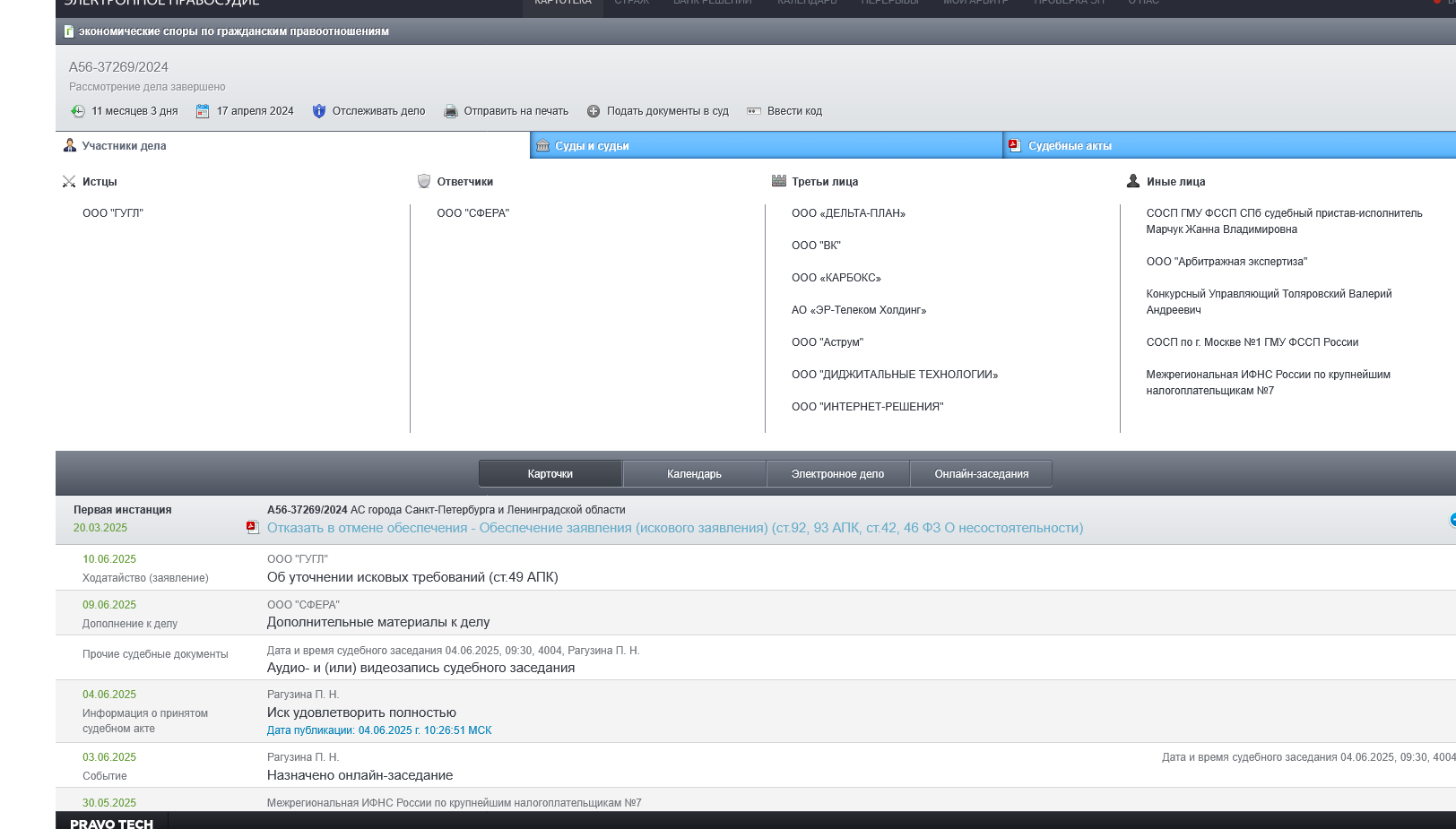Click Подать документы в суд
The height and width of the screenshot is (829, 1456).
click(x=668, y=111)
